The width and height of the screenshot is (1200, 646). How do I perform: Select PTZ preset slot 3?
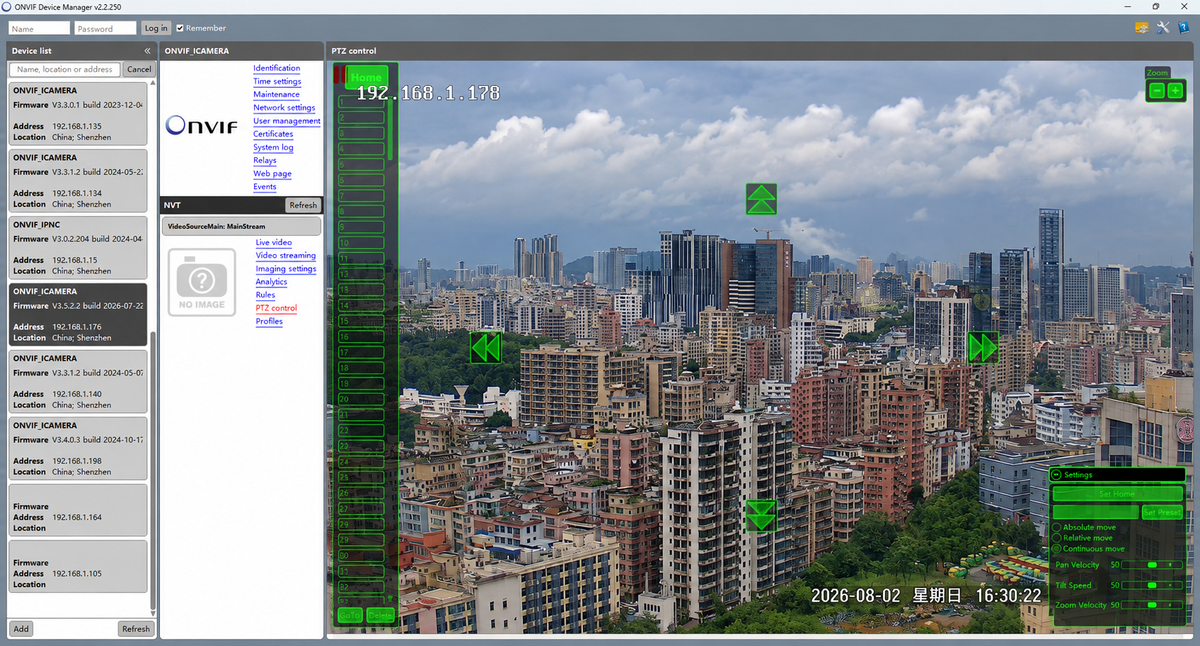tap(362, 132)
